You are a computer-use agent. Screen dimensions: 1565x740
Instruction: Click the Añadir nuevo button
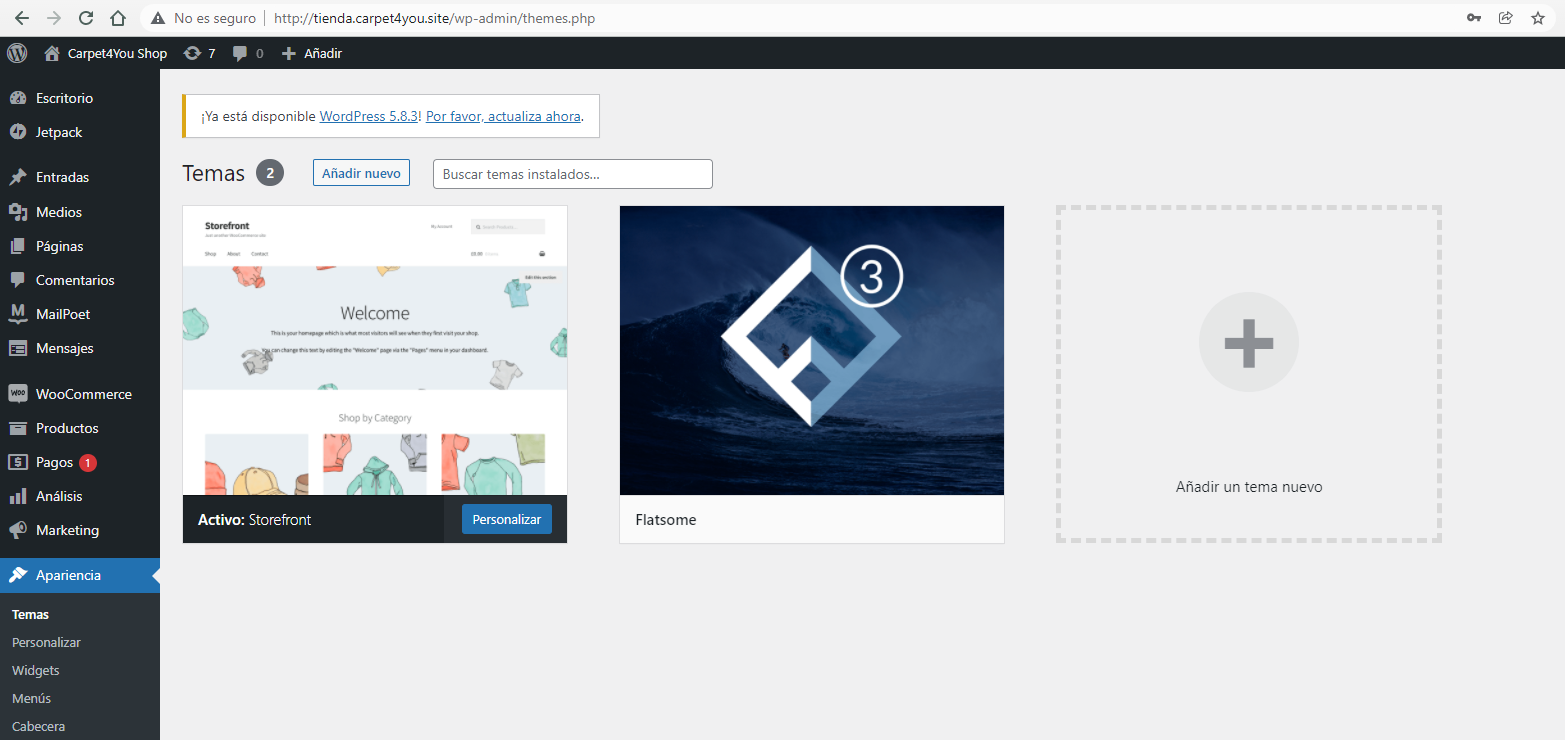[x=361, y=173]
